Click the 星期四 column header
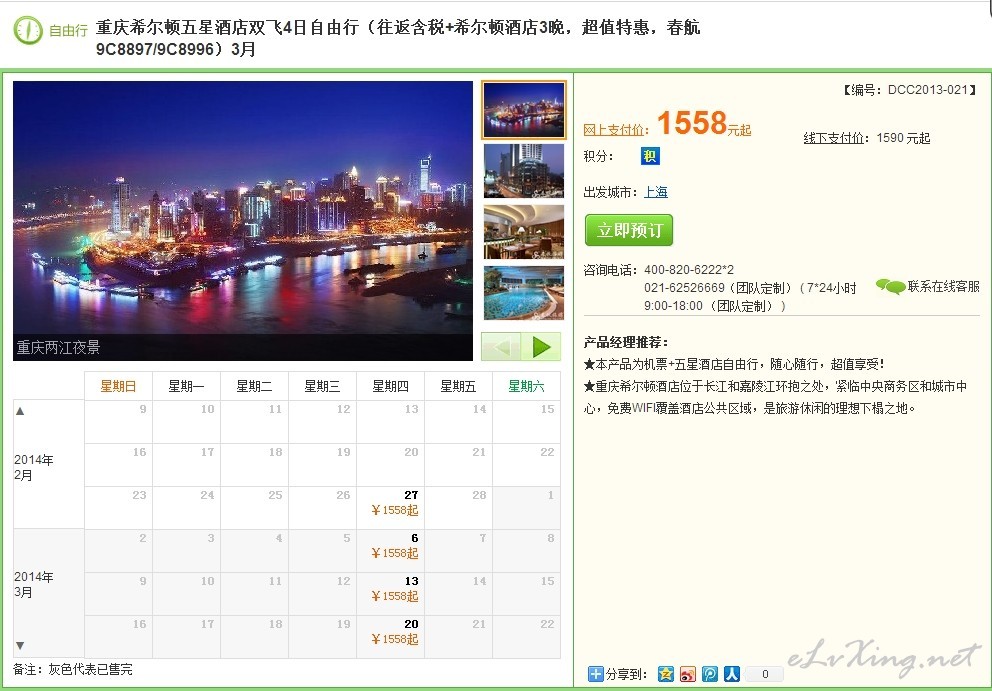 click(390, 386)
